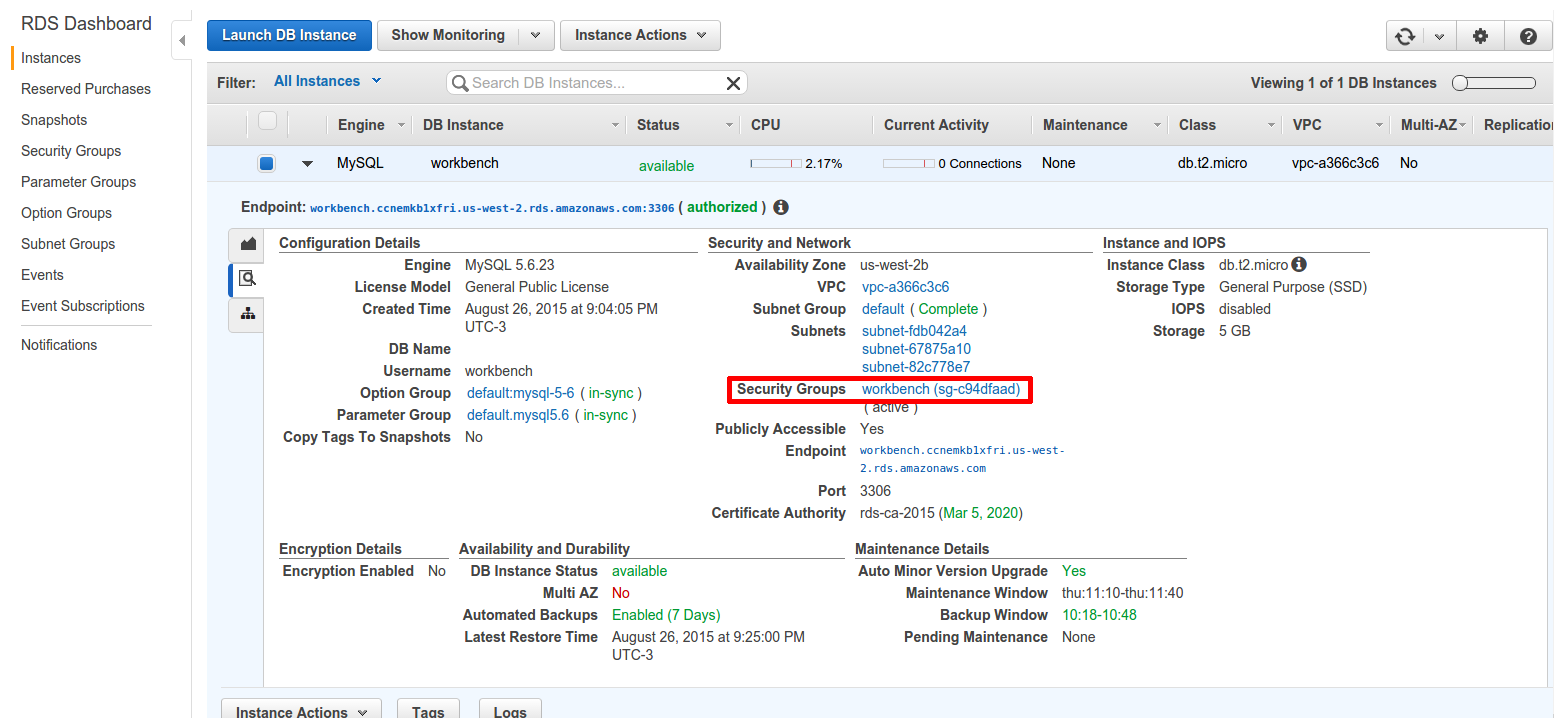The height and width of the screenshot is (718, 1554).
Task: Open the subnet-67875a10 link
Action: point(916,349)
